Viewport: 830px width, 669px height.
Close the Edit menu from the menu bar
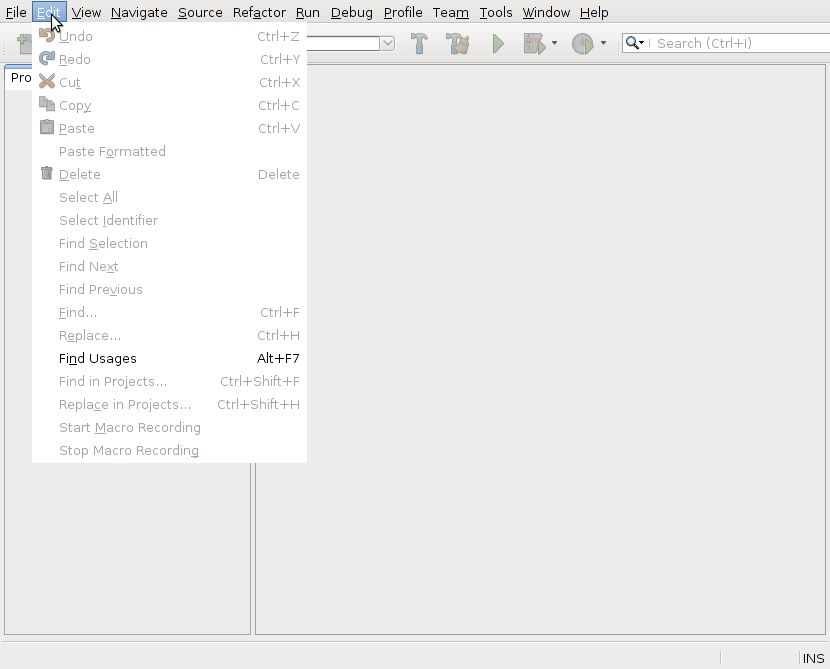point(49,12)
